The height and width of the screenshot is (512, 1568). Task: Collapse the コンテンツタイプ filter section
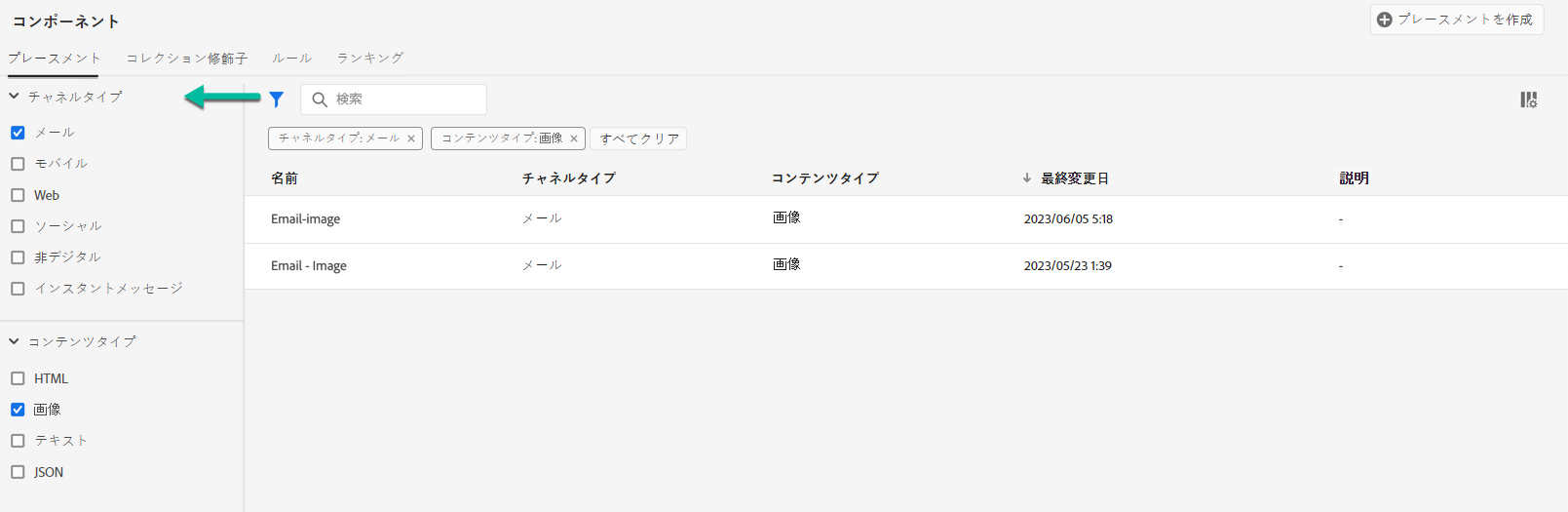[15, 341]
